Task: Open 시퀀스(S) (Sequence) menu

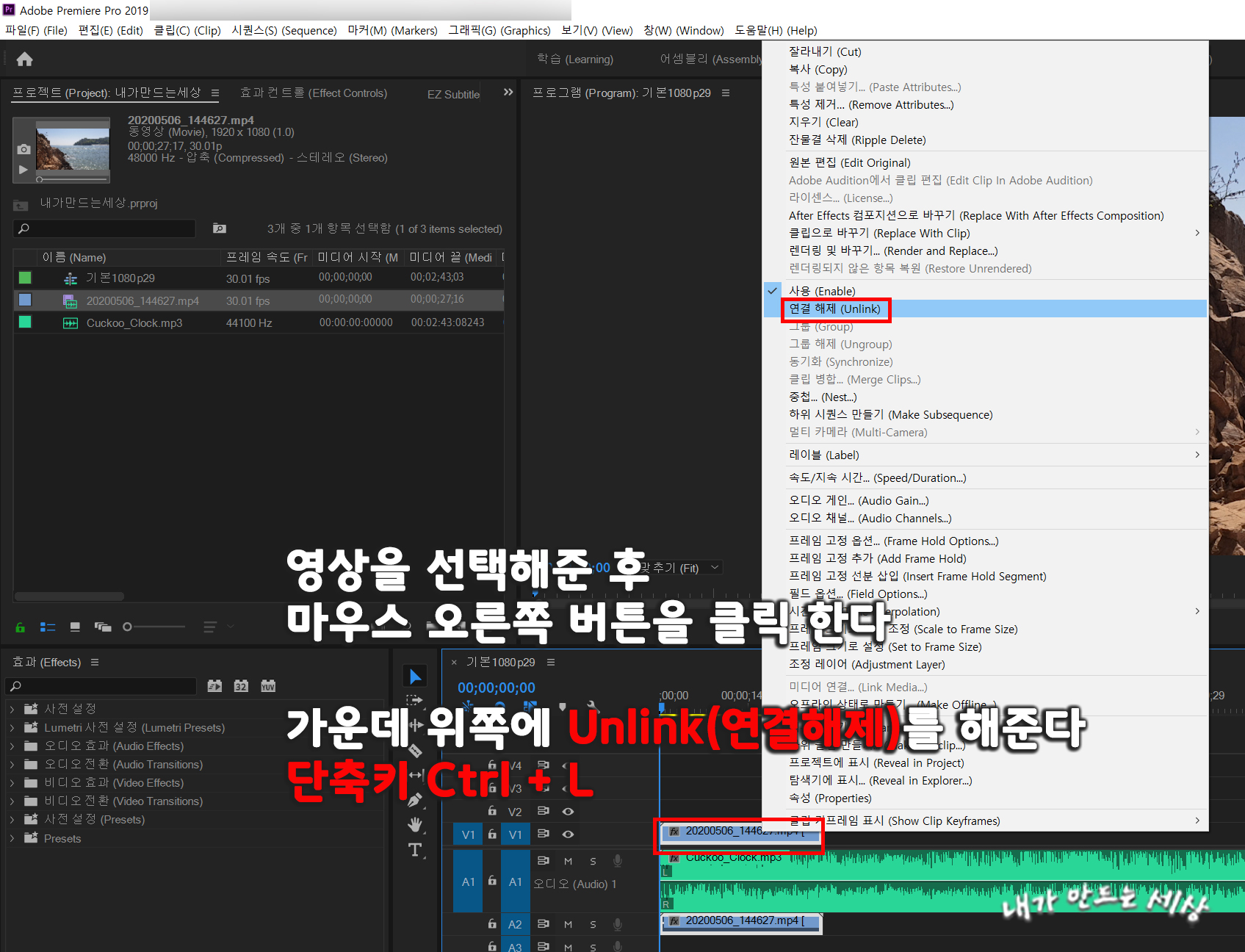Action: (x=284, y=30)
